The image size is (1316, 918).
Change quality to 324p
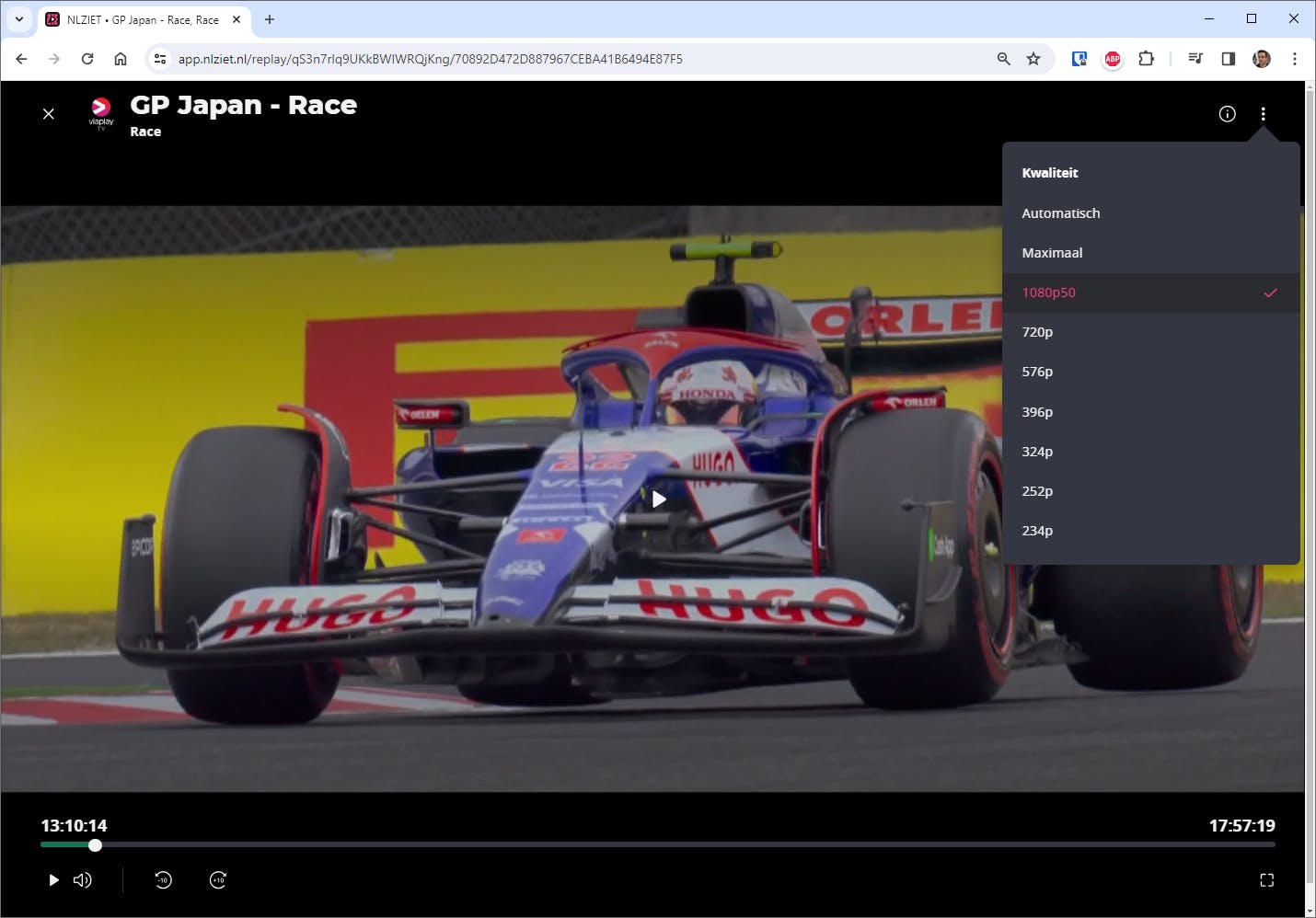1150,452
